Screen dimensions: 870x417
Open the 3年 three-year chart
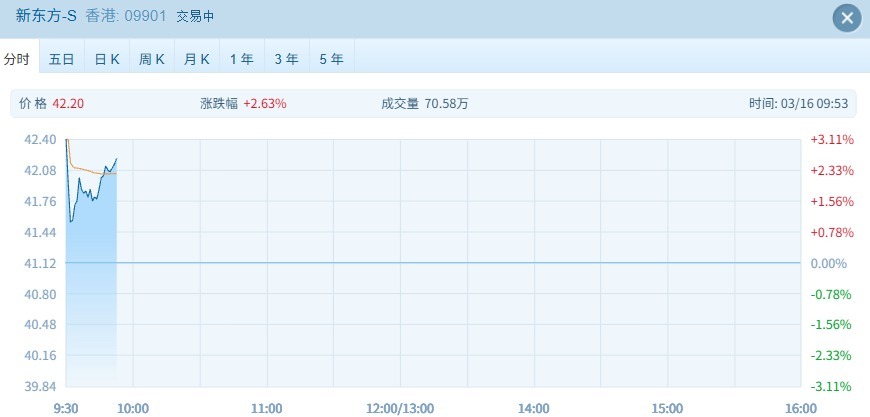286,59
